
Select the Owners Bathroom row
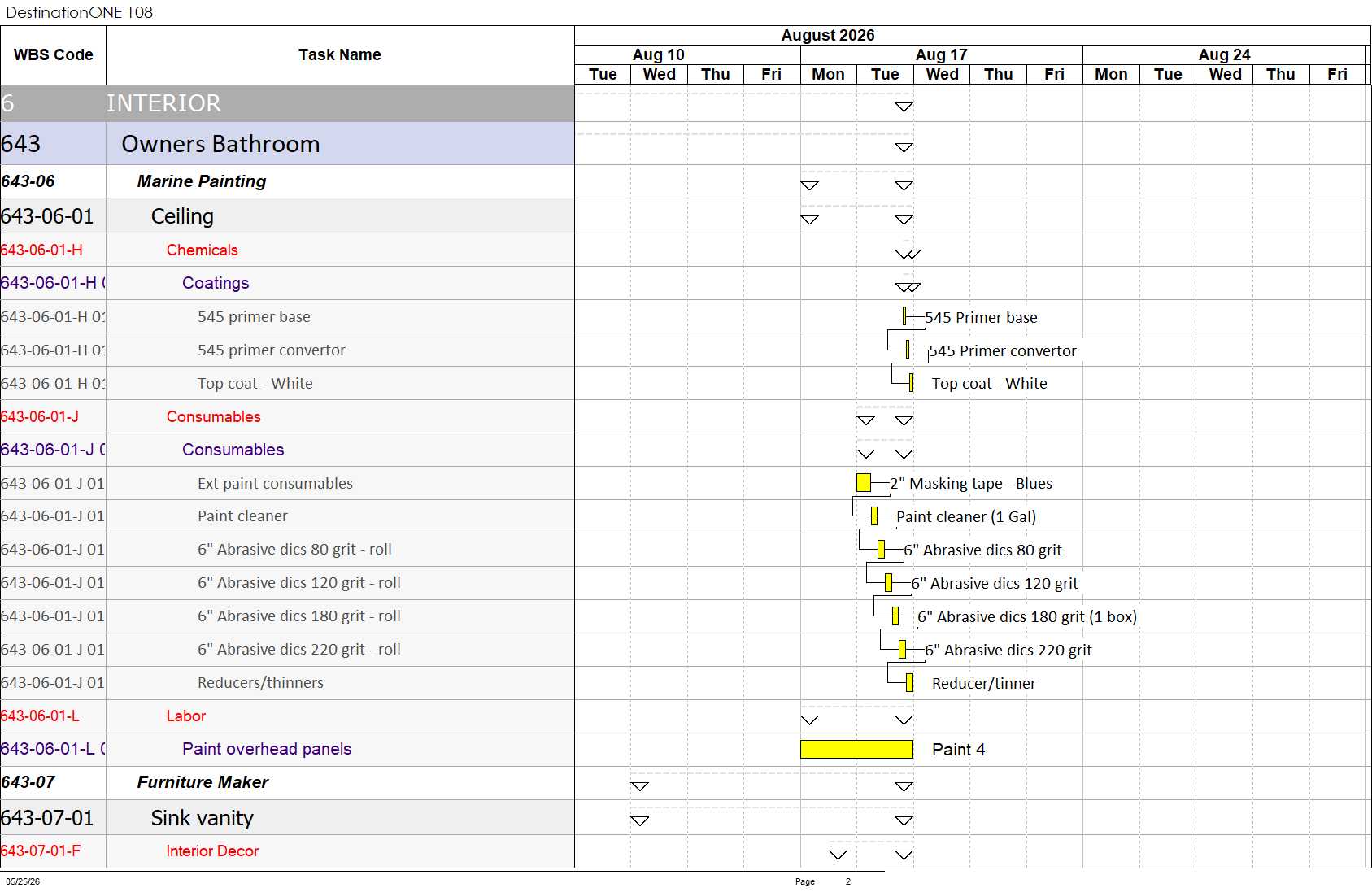(x=287, y=144)
